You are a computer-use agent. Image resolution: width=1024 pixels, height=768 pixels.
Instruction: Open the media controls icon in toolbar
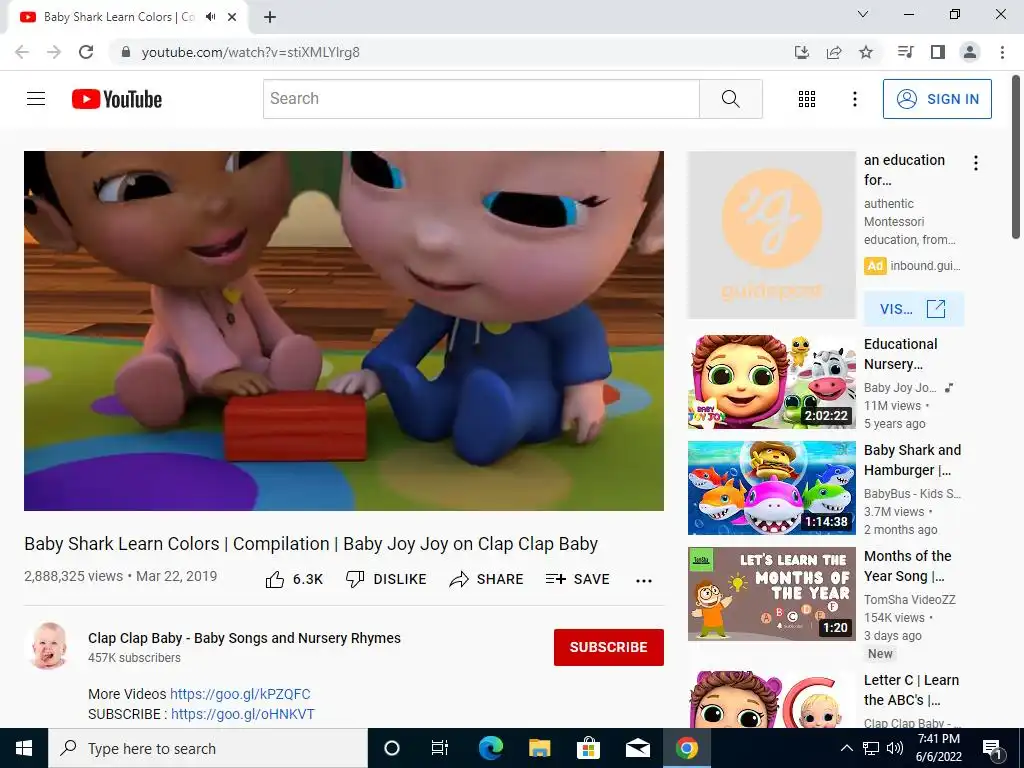pyautogui.click(x=905, y=52)
